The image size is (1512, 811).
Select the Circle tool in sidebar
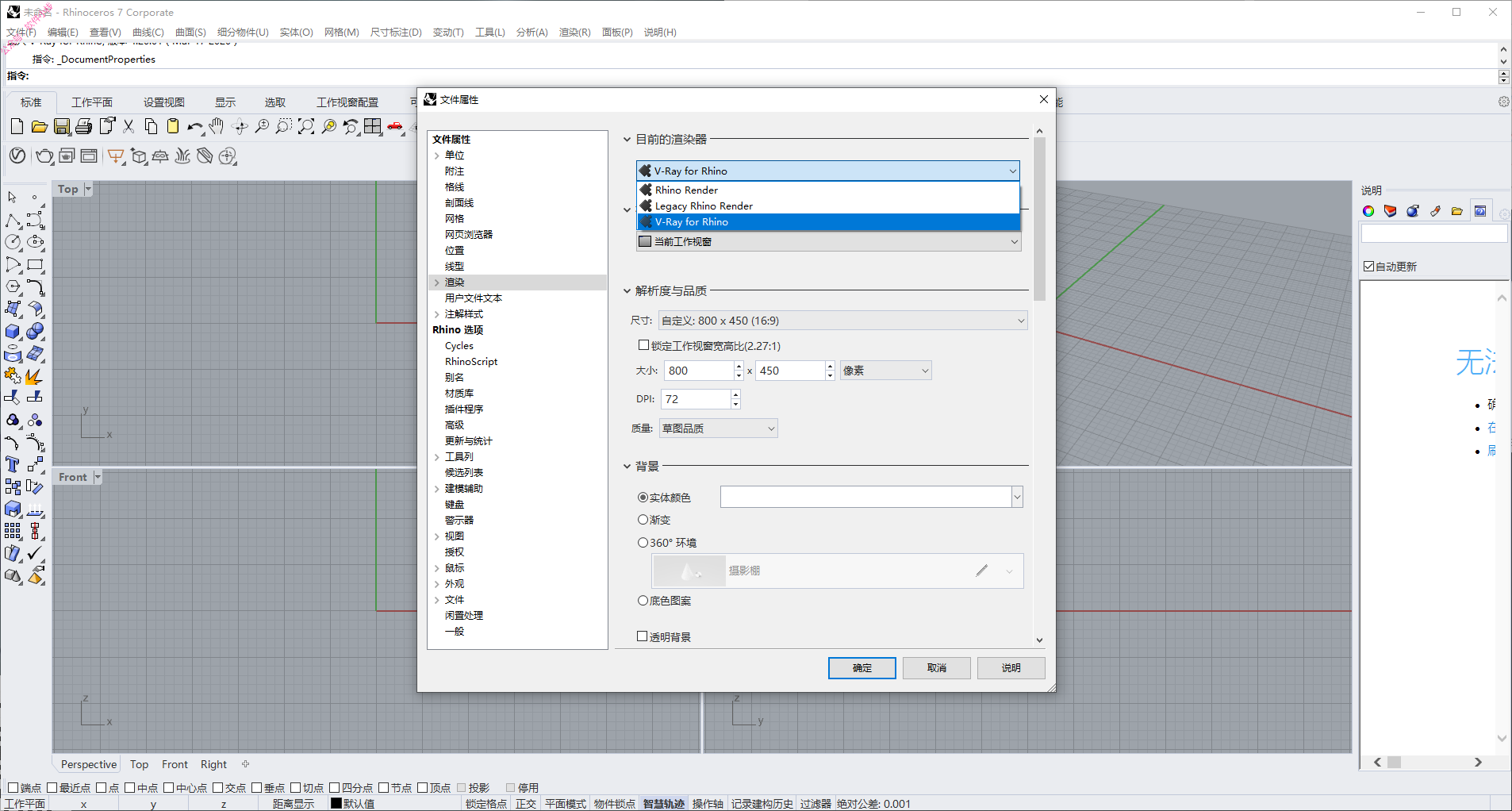pyautogui.click(x=13, y=242)
